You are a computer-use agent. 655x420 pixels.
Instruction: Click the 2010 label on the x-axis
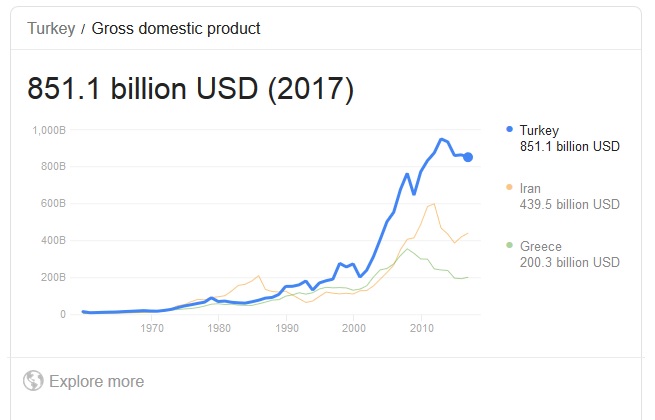click(421, 328)
